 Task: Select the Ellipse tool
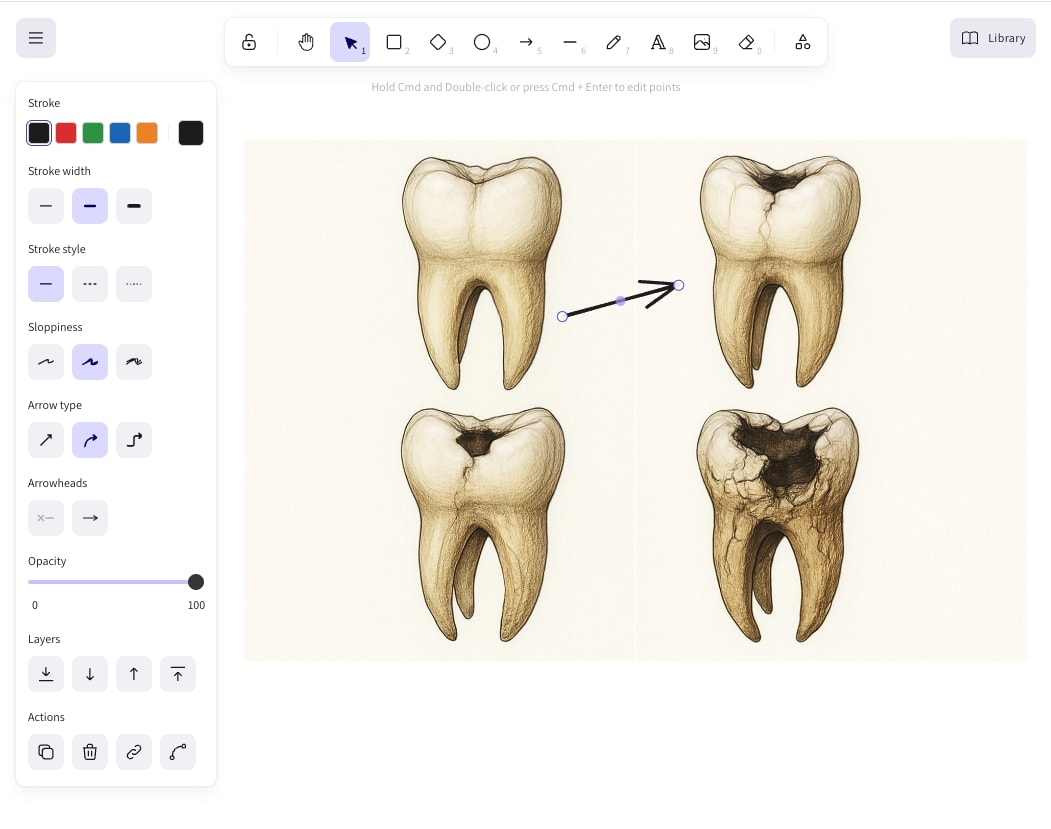pos(482,42)
